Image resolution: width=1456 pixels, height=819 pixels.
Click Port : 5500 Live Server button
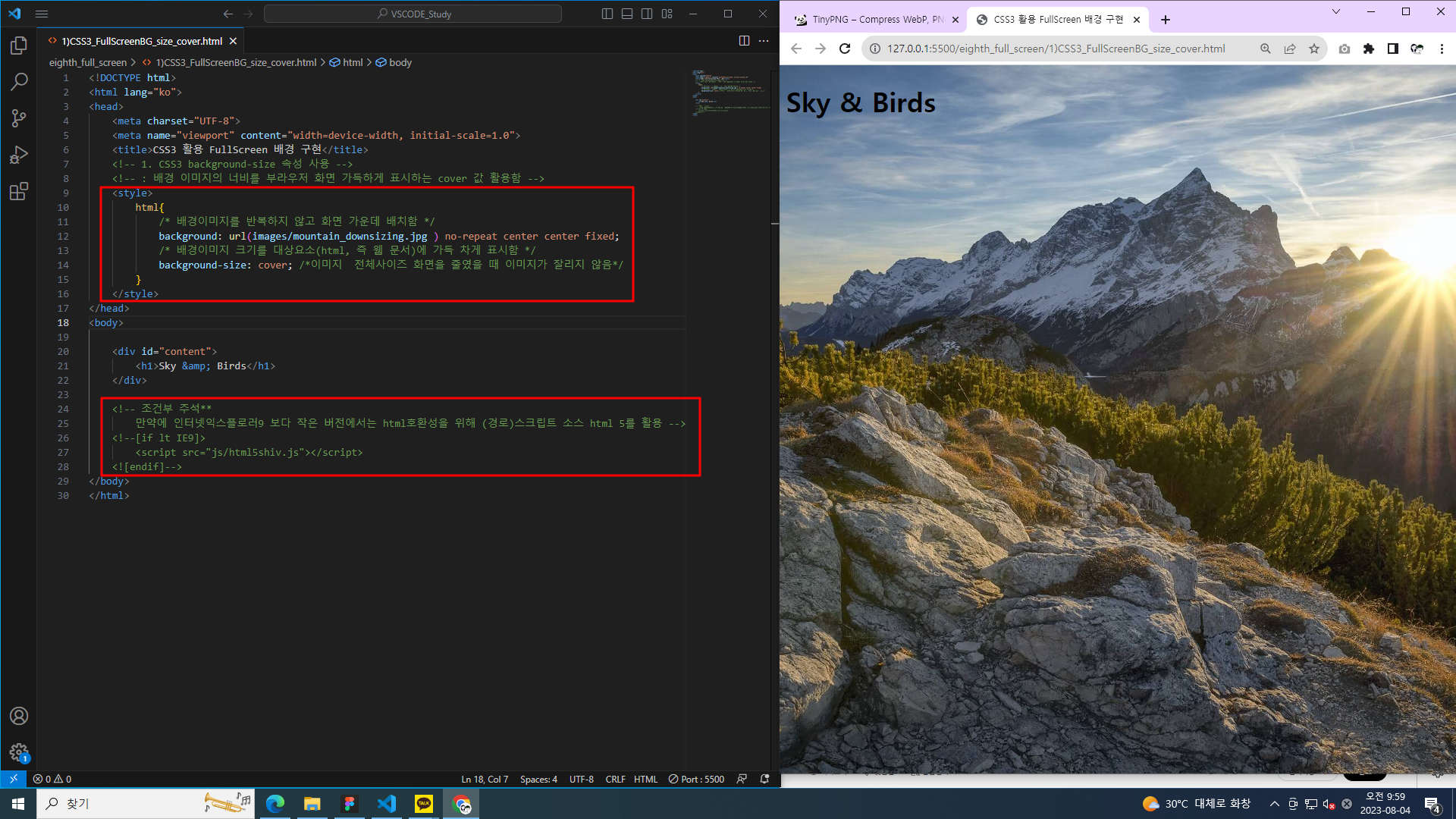click(x=696, y=779)
